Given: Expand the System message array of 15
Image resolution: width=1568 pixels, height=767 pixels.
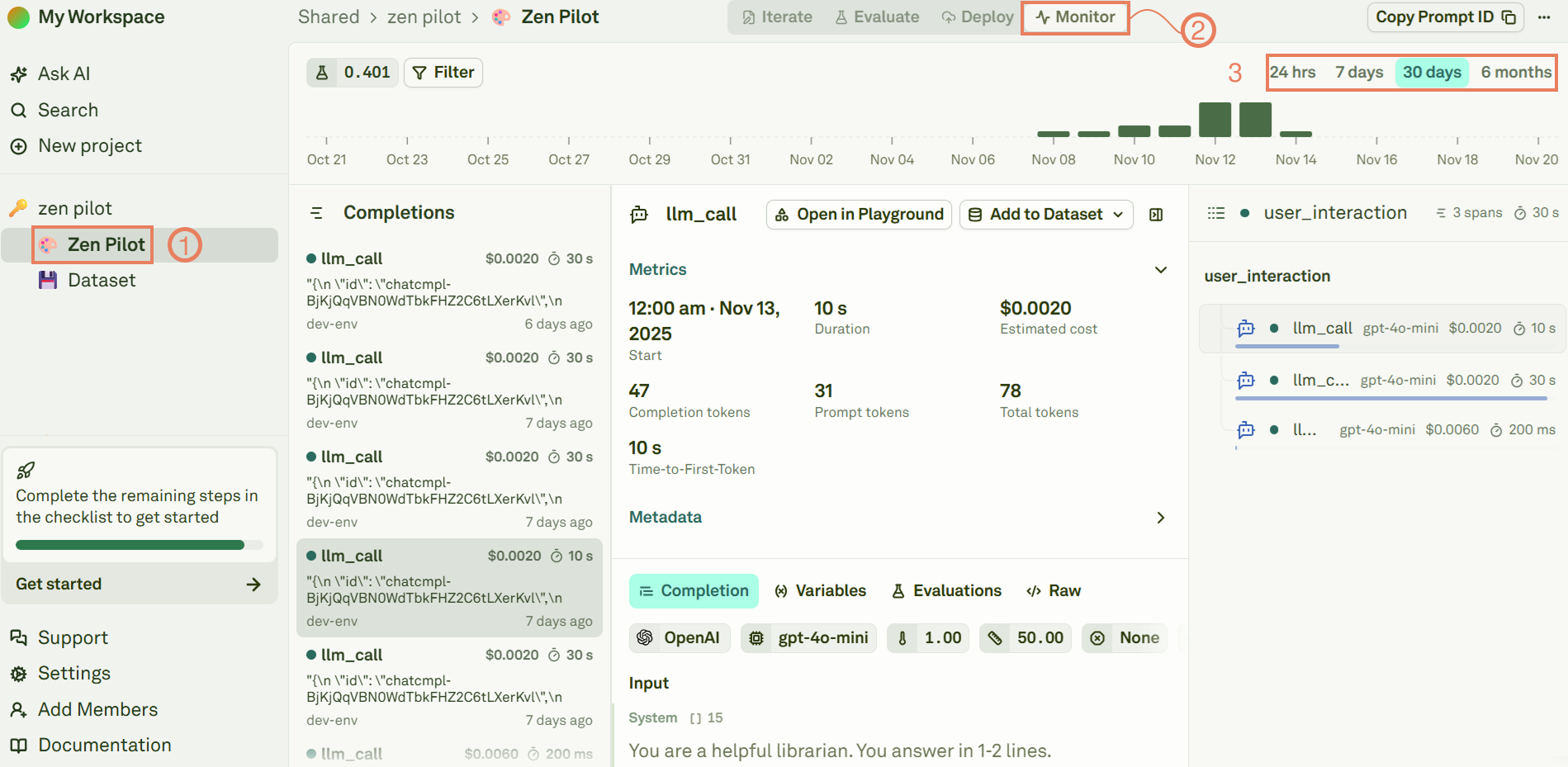Looking at the screenshot, I should (706, 718).
